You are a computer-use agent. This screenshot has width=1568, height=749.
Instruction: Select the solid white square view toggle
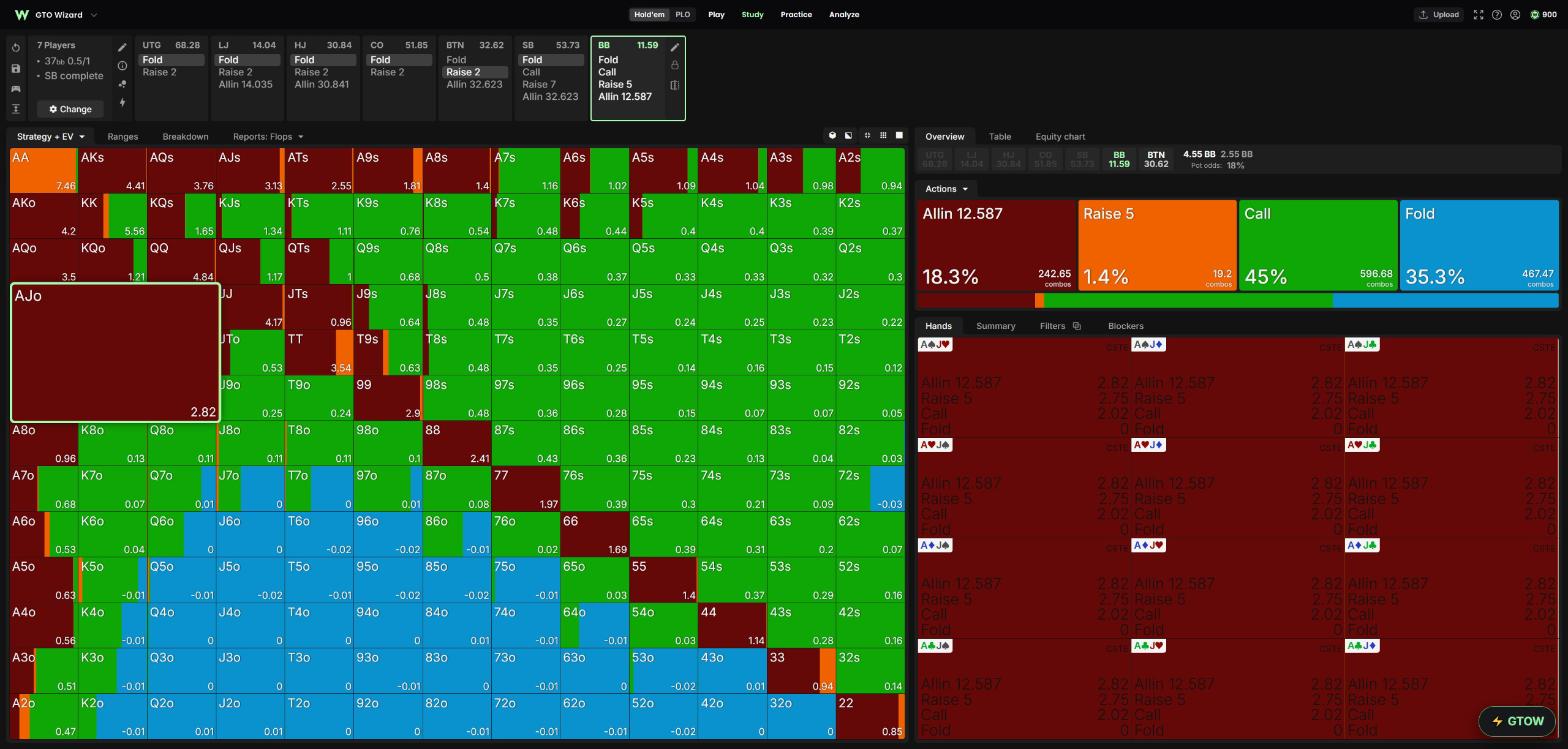[x=899, y=135]
